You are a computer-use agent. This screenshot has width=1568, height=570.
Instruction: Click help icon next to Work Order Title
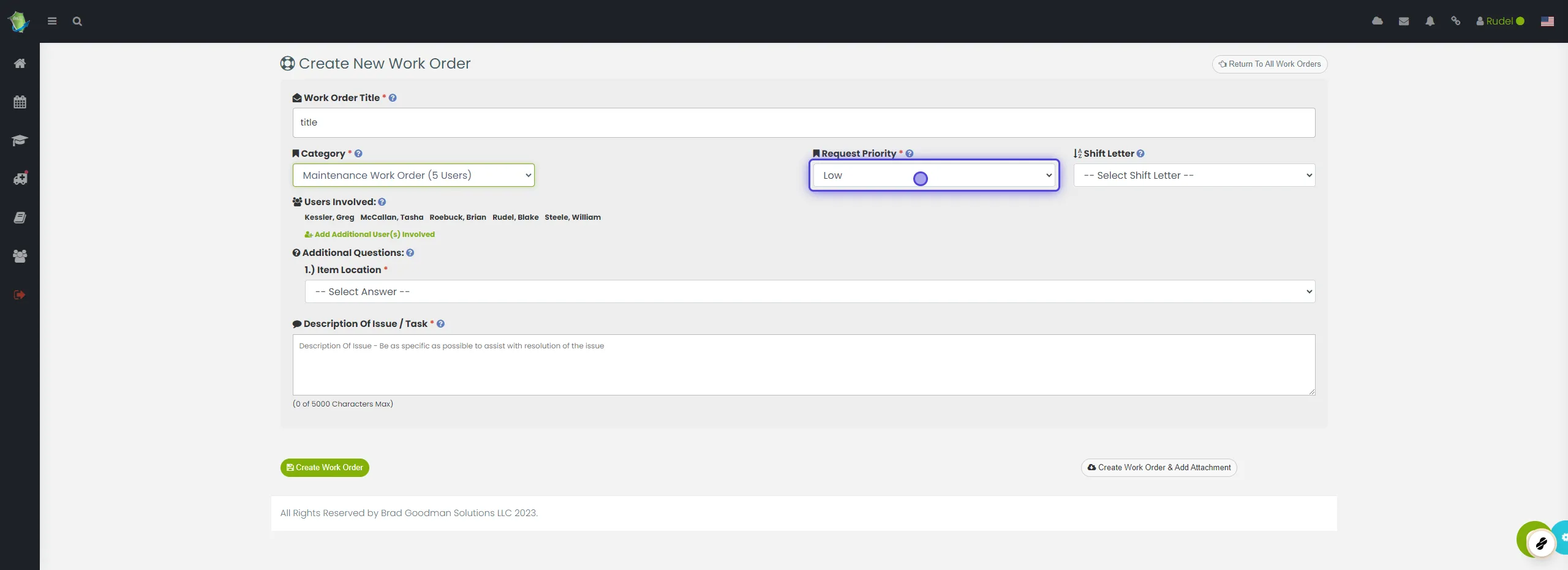point(393,98)
